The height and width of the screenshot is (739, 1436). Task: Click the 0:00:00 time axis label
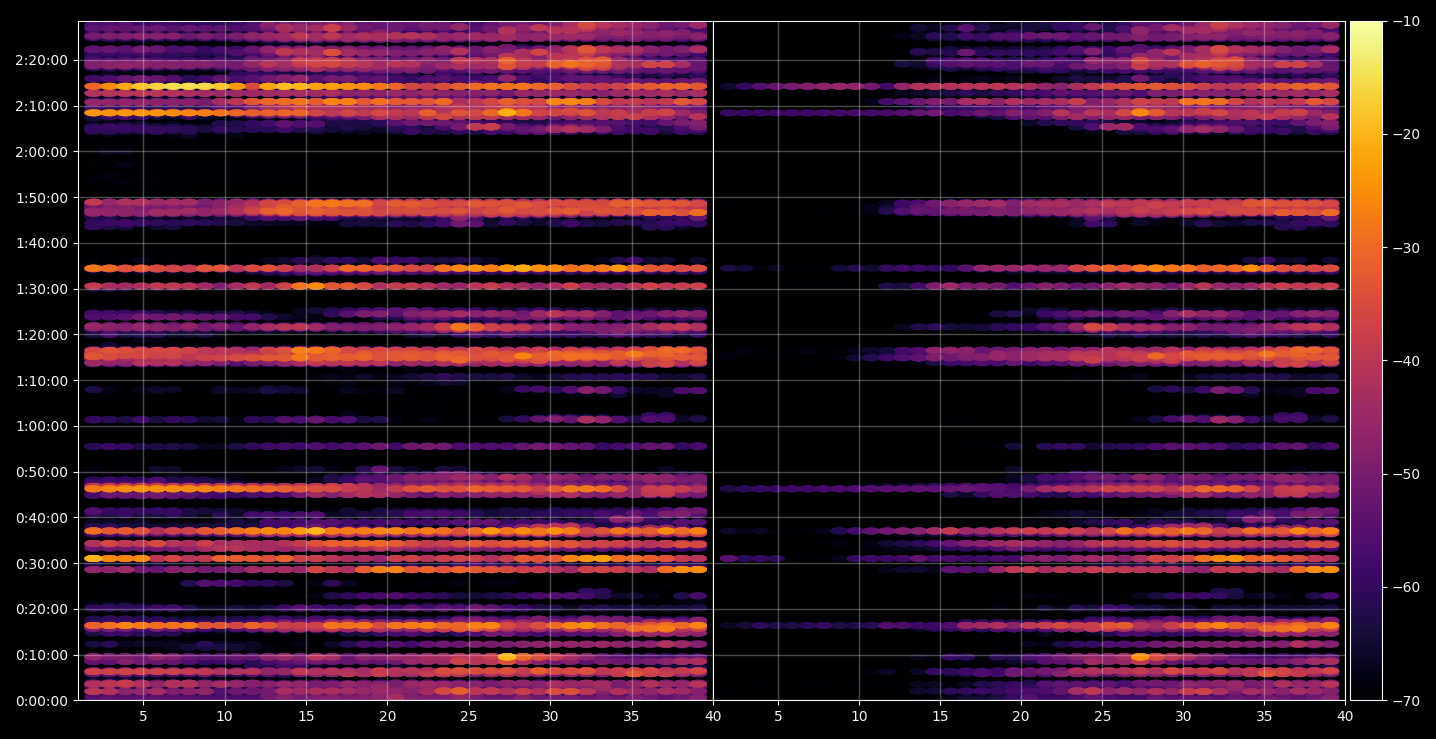tap(42, 701)
